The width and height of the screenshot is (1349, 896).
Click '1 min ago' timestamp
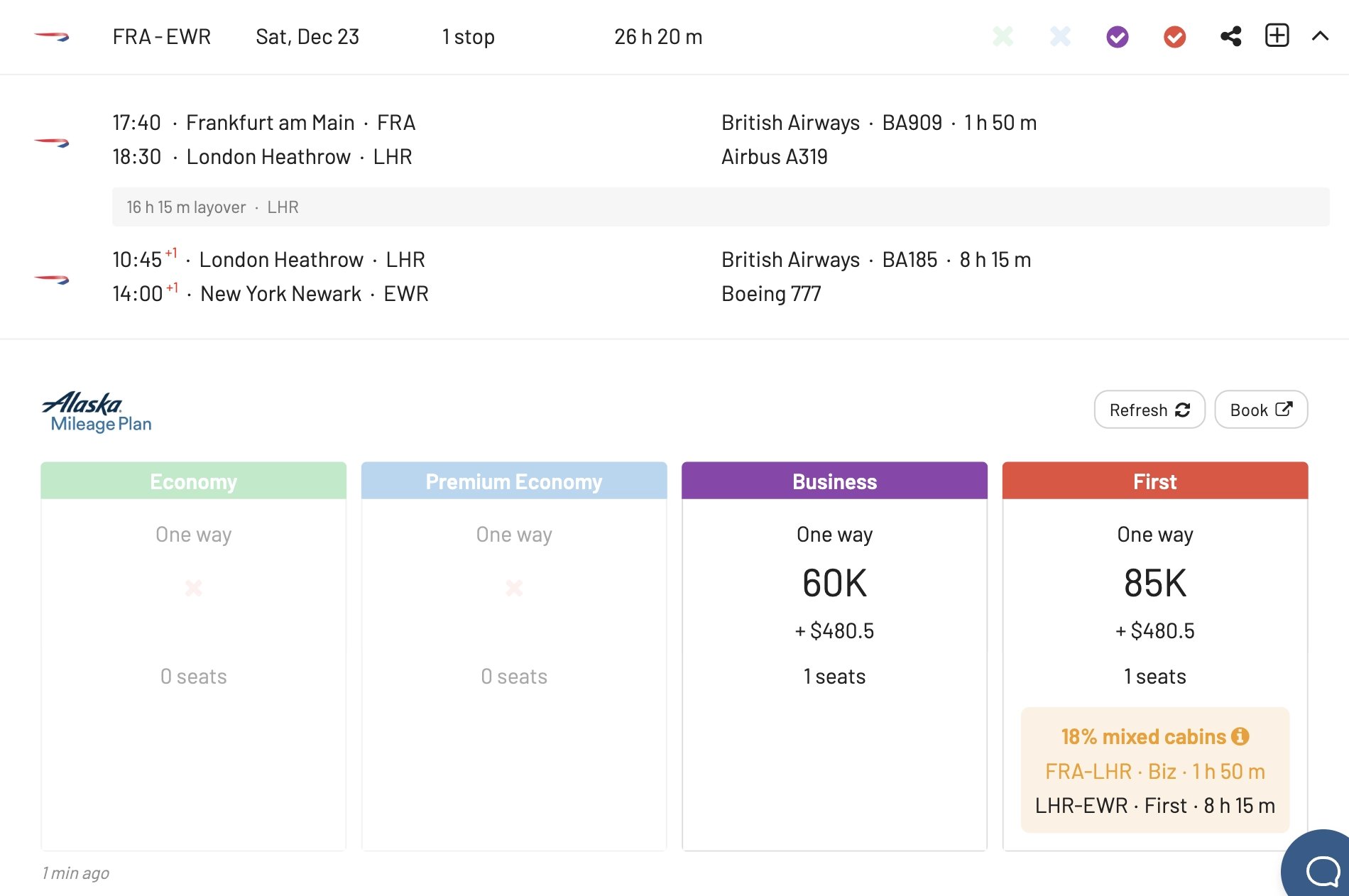(x=75, y=873)
